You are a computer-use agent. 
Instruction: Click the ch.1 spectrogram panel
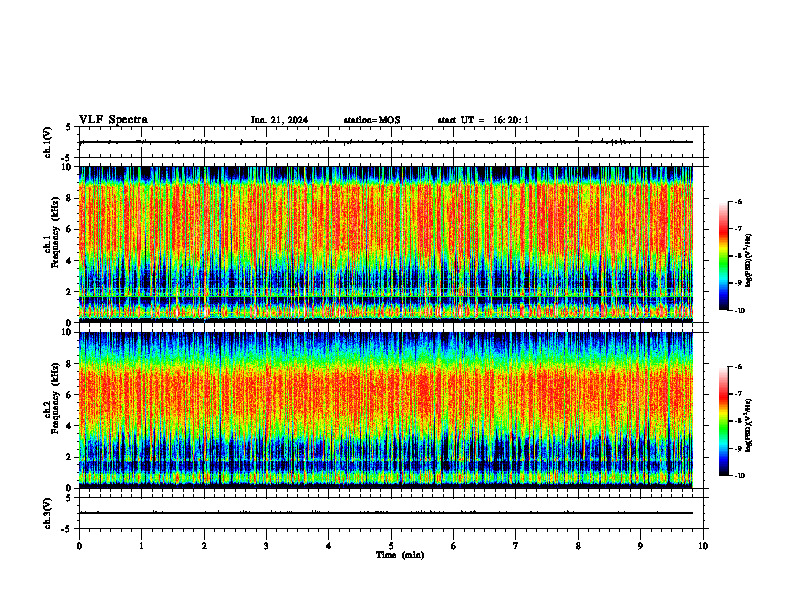pyautogui.click(x=386, y=244)
